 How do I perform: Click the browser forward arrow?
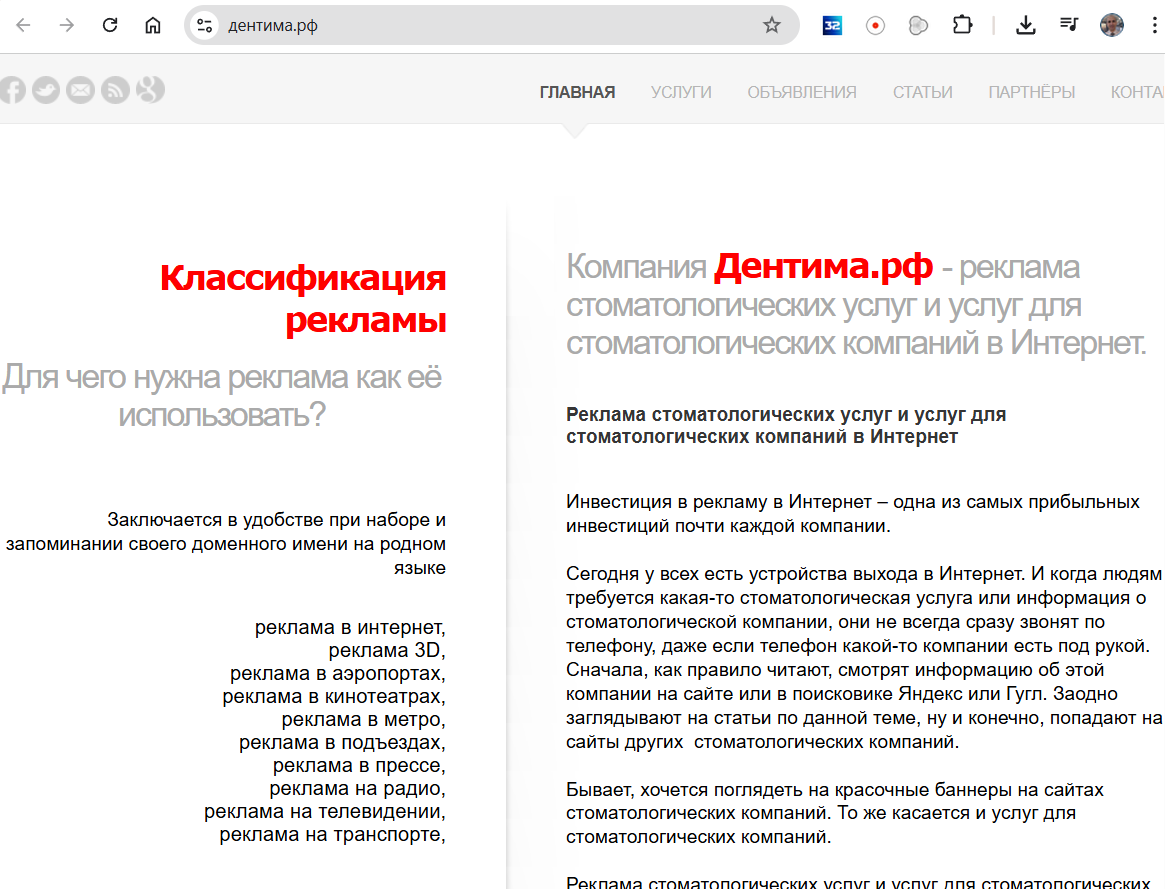(67, 25)
